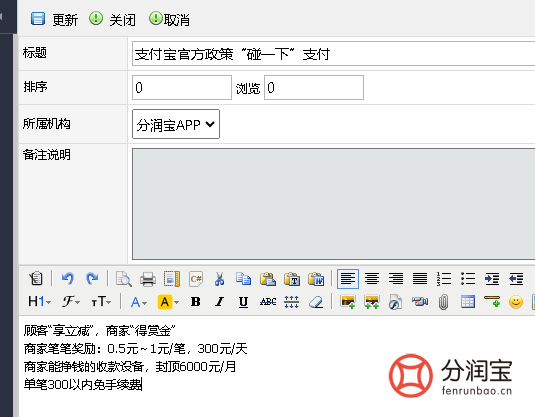Screen dimensions: 535x417
Task: Click the eraser remove-format icon
Action: pyautogui.click(x=316, y=302)
